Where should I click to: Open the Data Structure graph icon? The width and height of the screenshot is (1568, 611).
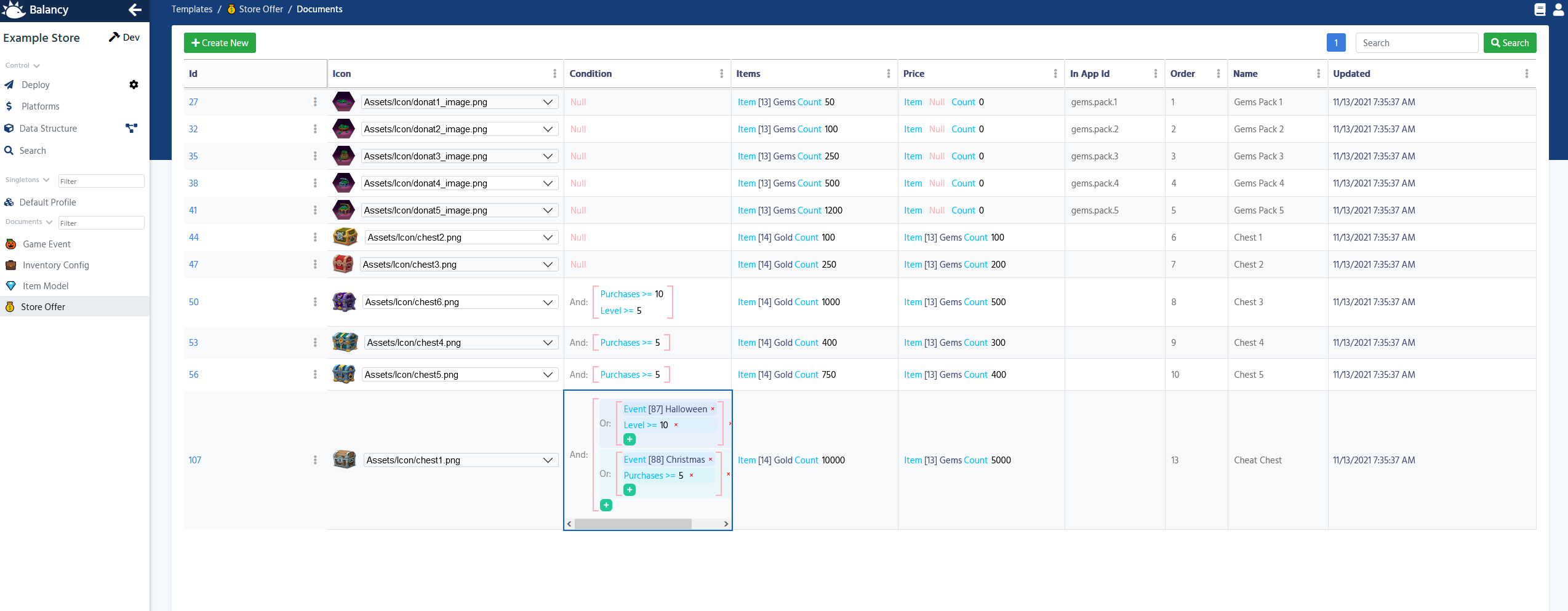click(131, 128)
